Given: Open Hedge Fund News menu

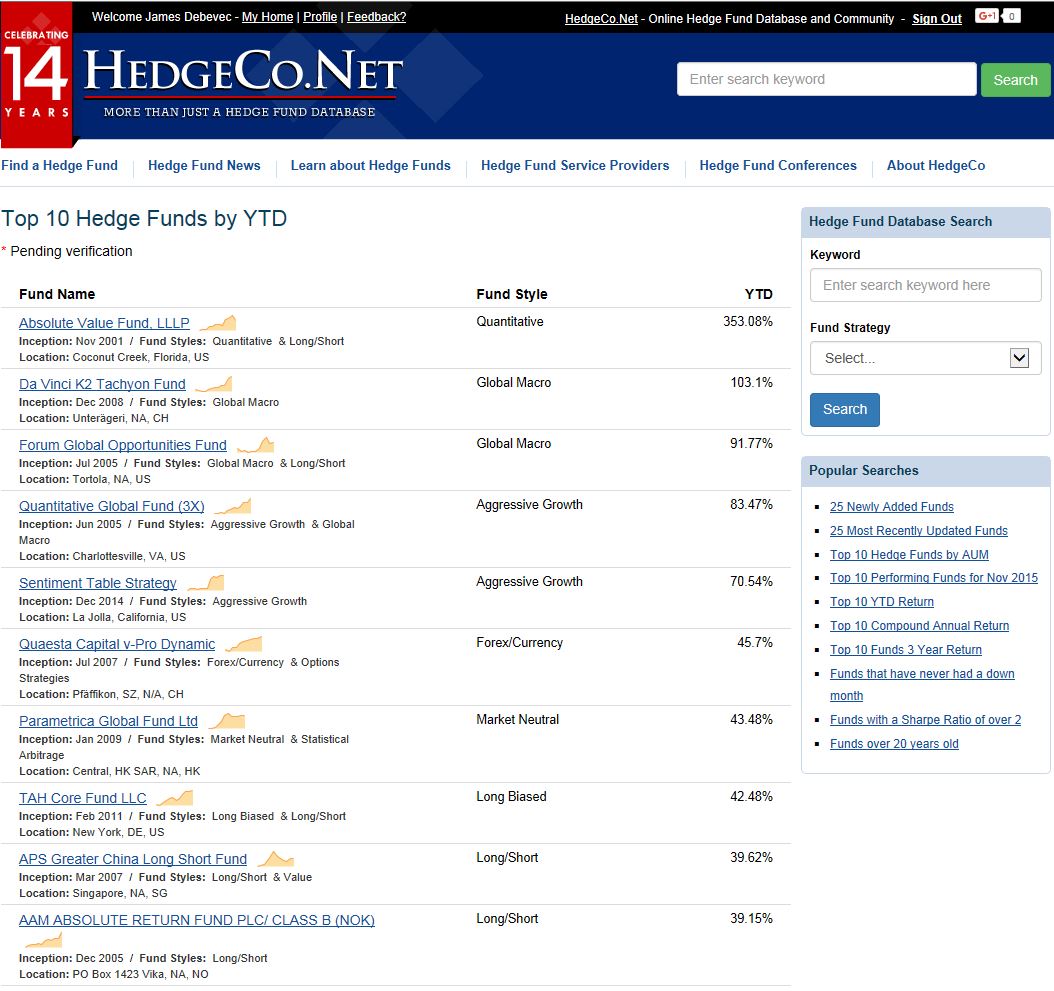Looking at the screenshot, I should click(x=204, y=165).
